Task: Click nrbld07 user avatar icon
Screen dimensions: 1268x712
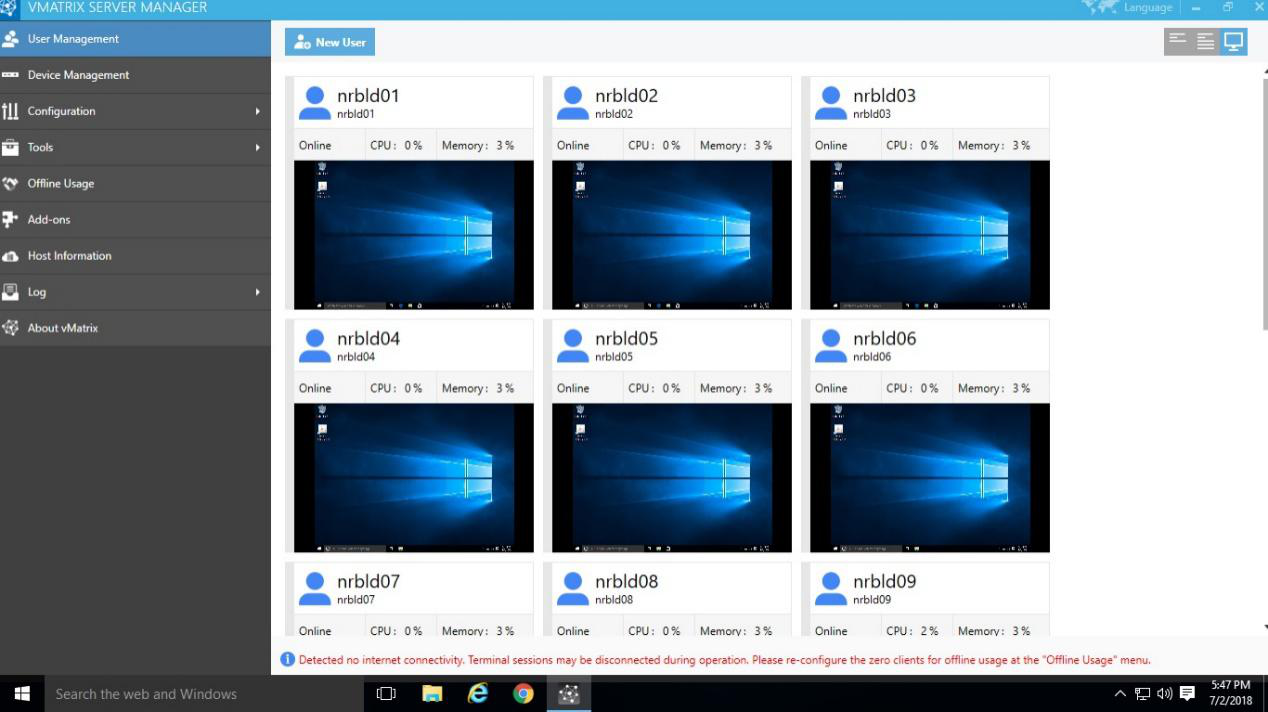Action: tap(315, 588)
